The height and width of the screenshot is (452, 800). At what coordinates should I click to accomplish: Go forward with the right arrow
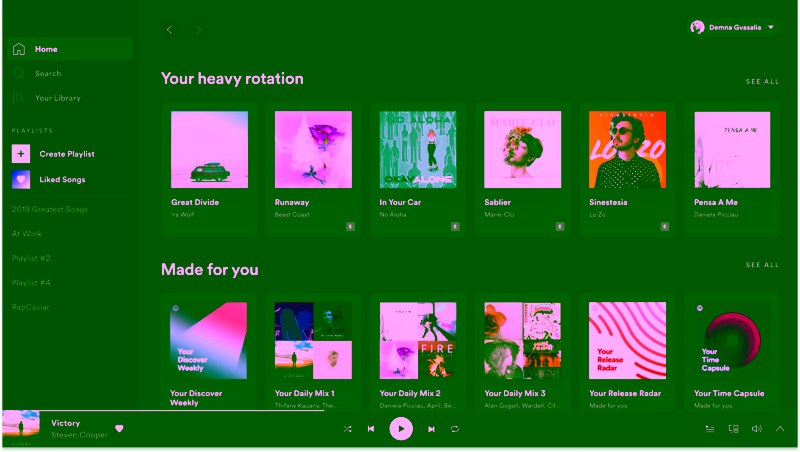coord(198,30)
